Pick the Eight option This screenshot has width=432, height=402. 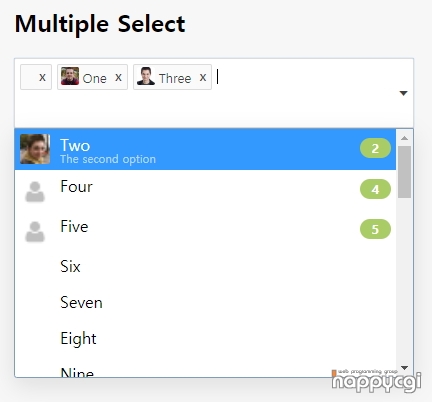[x=205, y=338]
